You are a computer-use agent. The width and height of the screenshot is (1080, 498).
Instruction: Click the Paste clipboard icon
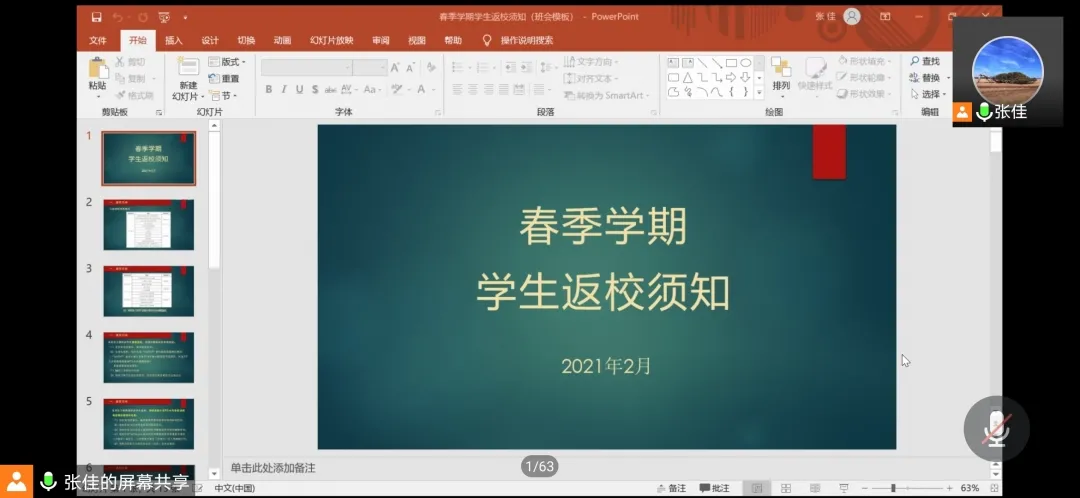coord(97,69)
